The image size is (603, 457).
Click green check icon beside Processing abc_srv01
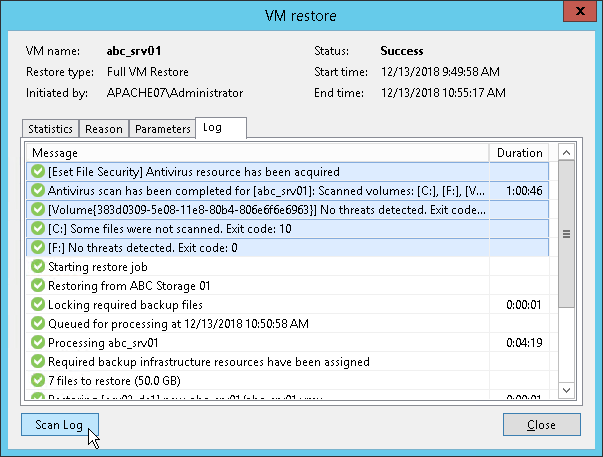38,343
